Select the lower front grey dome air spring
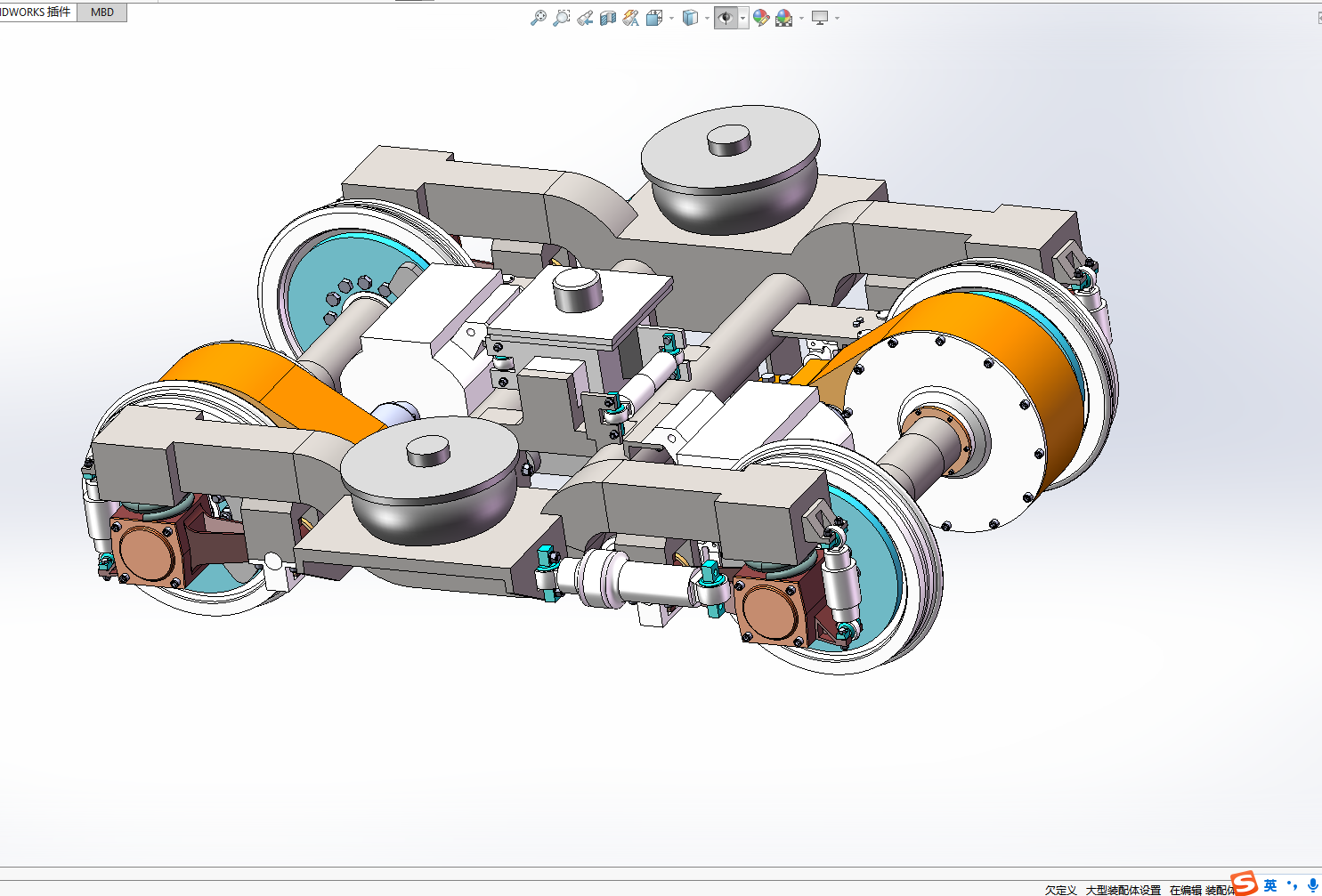This screenshot has height=896, width=1322. click(x=429, y=480)
